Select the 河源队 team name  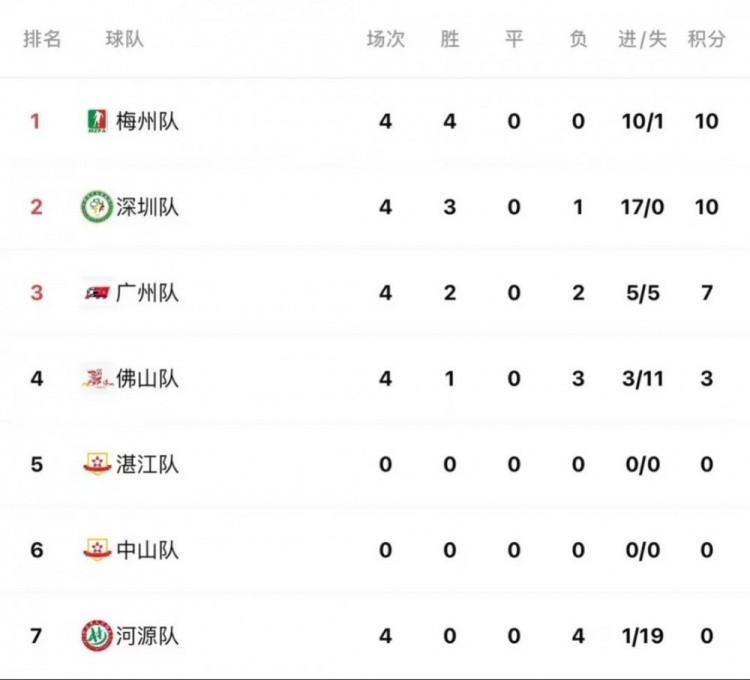click(147, 636)
